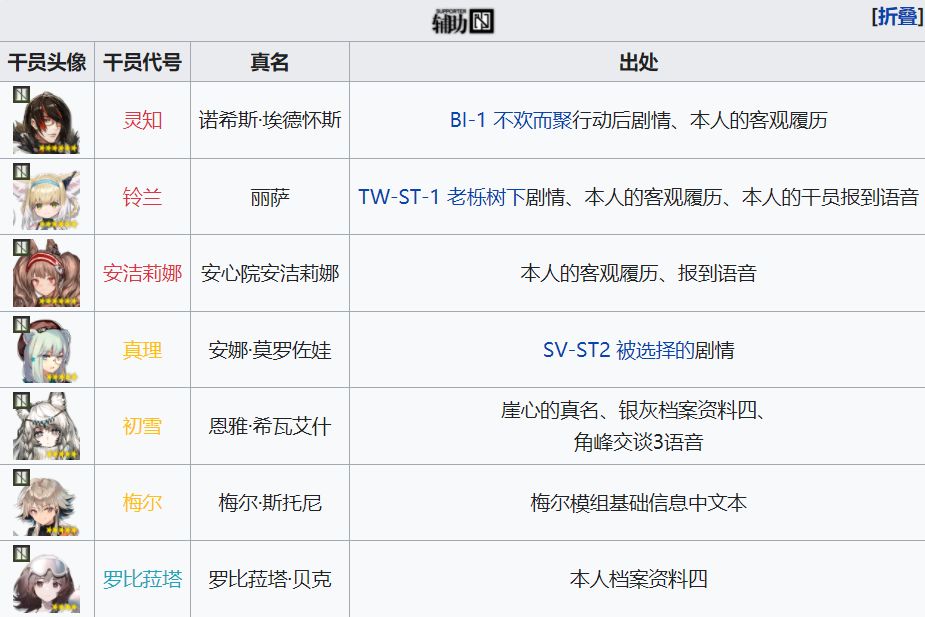Open 真理 operator avatar
Viewport: 925px width, 617px height.
point(47,350)
